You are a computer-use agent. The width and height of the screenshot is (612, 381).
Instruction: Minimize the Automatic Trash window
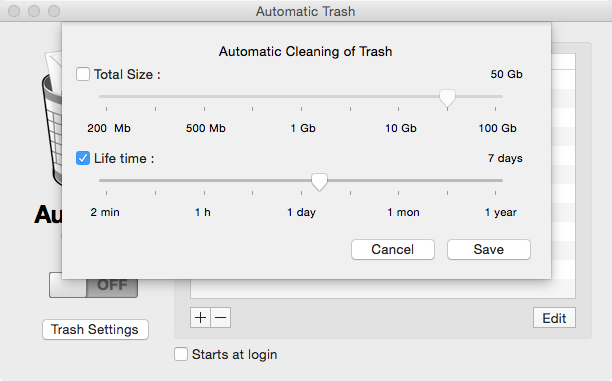(34, 11)
